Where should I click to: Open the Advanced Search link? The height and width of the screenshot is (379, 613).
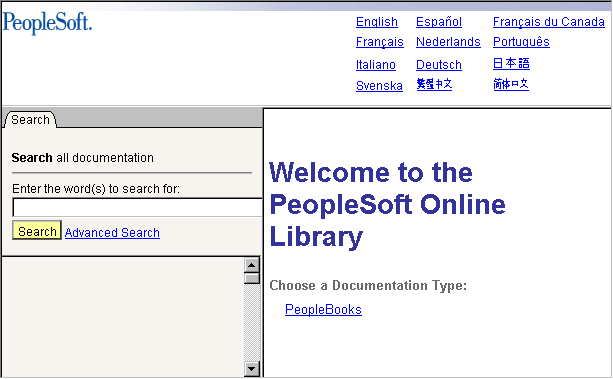112,233
